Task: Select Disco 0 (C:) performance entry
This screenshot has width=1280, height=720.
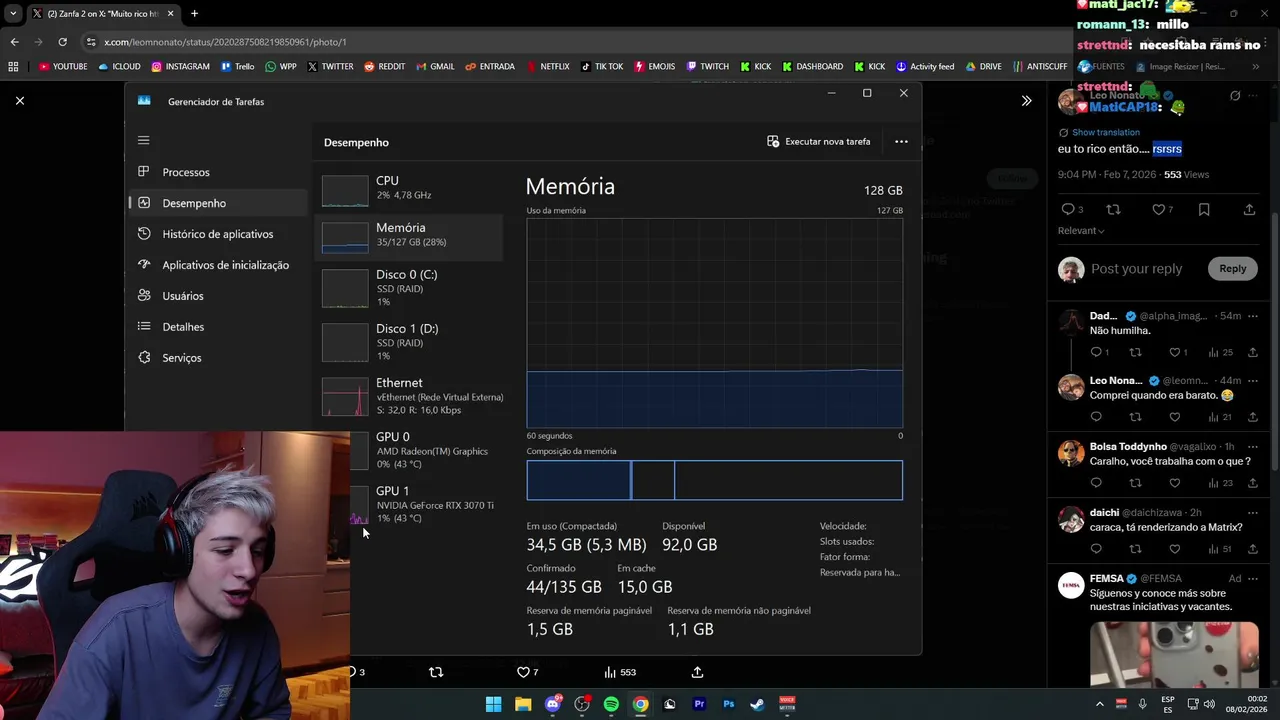Action: [410, 288]
